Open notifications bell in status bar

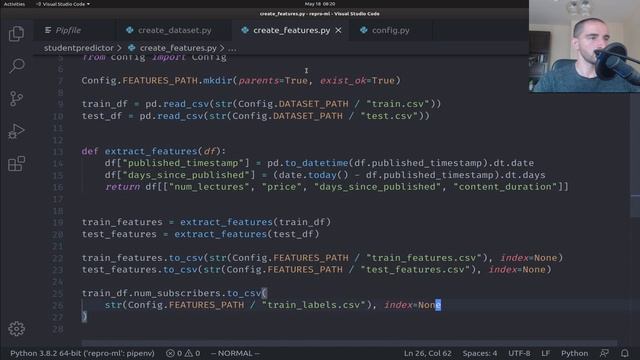[624, 353]
